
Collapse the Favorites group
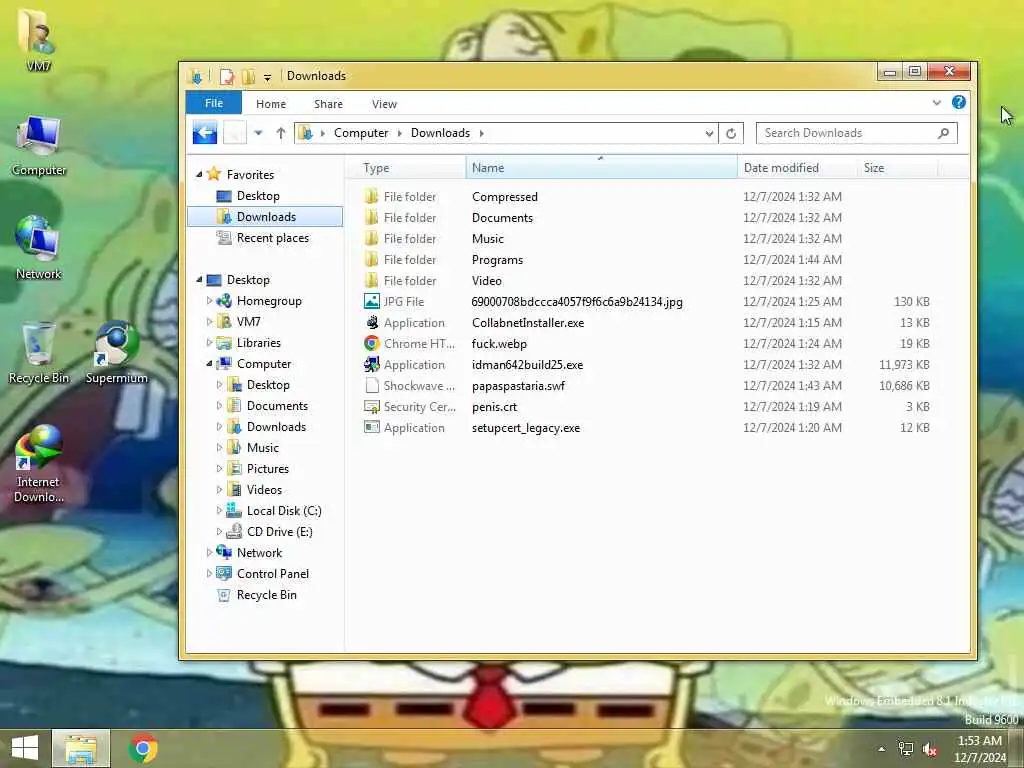tap(199, 175)
